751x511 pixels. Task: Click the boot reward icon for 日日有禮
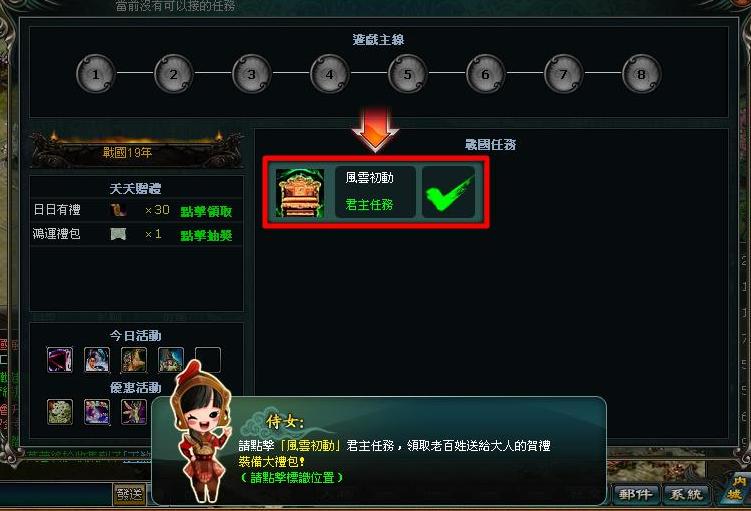(x=118, y=210)
